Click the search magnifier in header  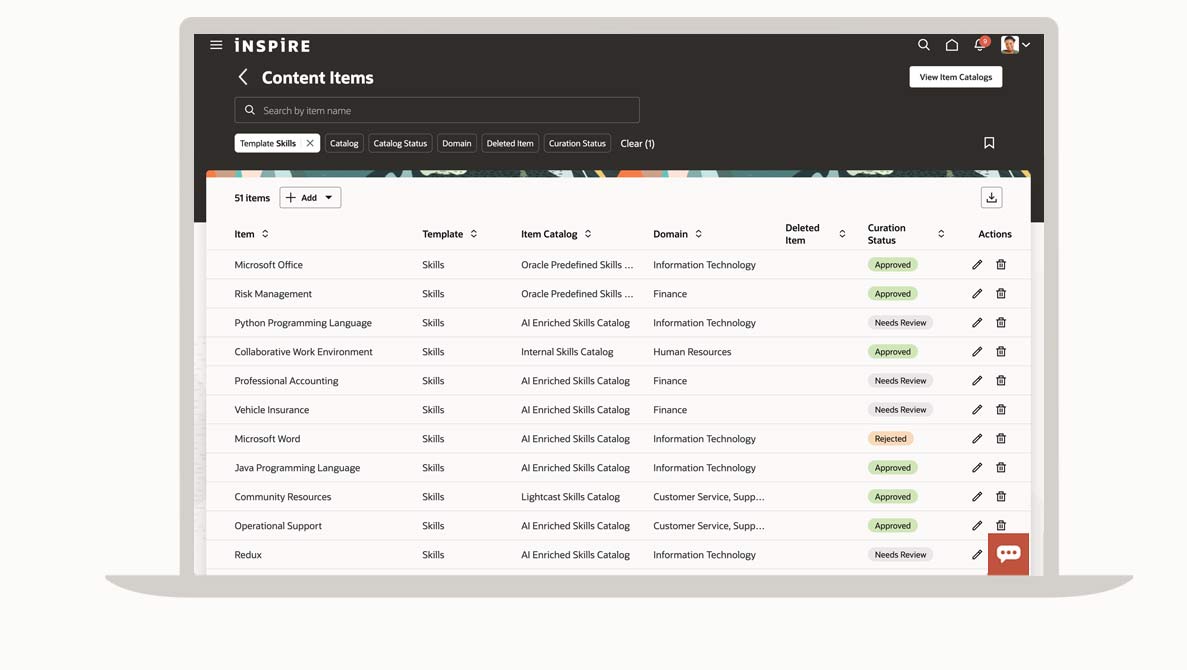[923, 45]
